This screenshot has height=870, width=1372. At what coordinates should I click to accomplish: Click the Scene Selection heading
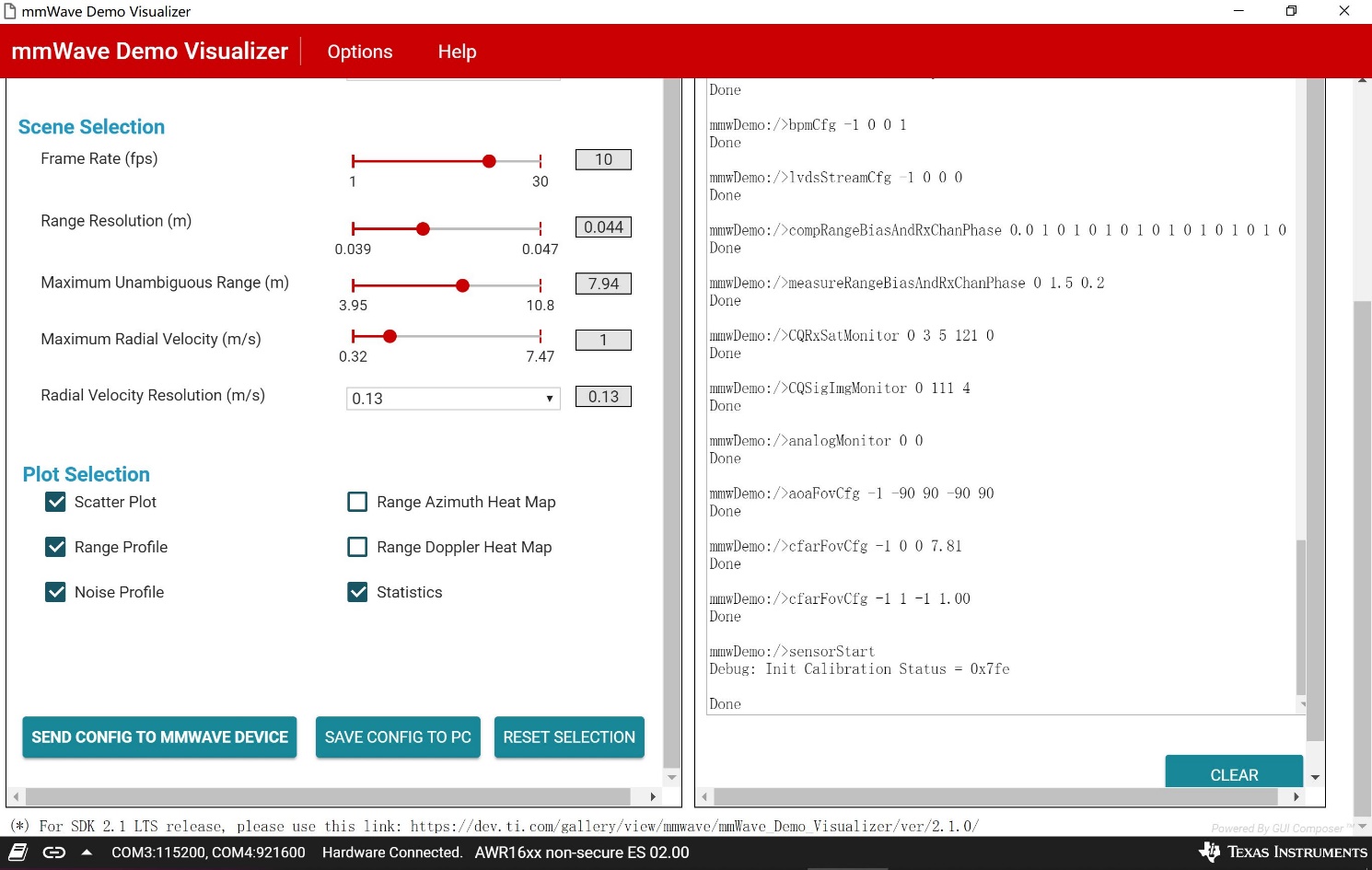(x=91, y=127)
